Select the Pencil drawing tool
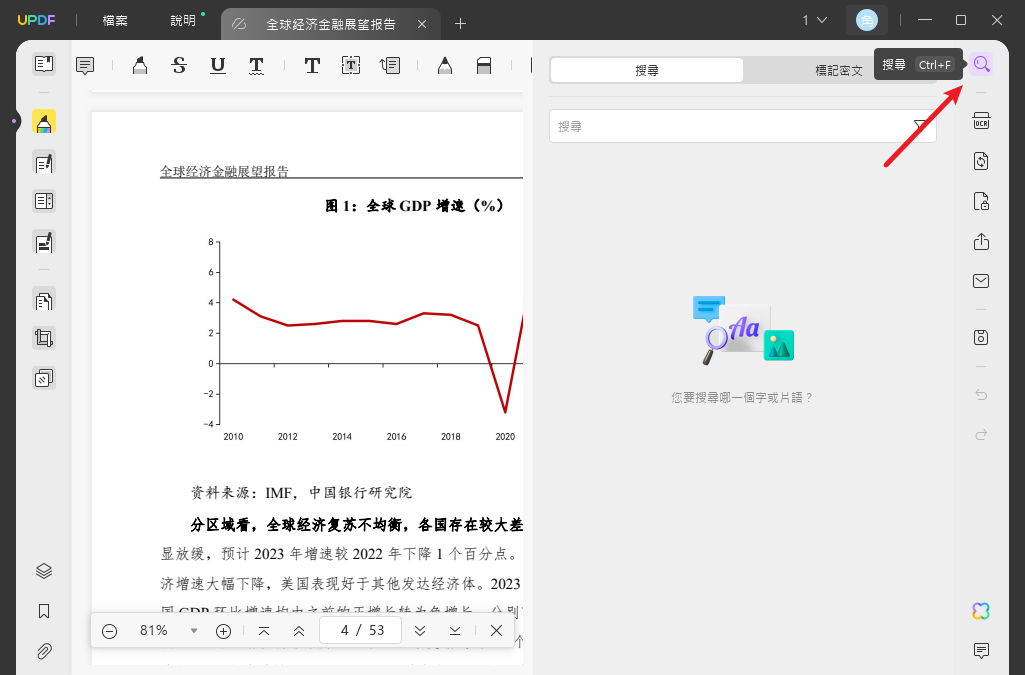Image resolution: width=1025 pixels, height=675 pixels. pyautogui.click(x=444, y=65)
